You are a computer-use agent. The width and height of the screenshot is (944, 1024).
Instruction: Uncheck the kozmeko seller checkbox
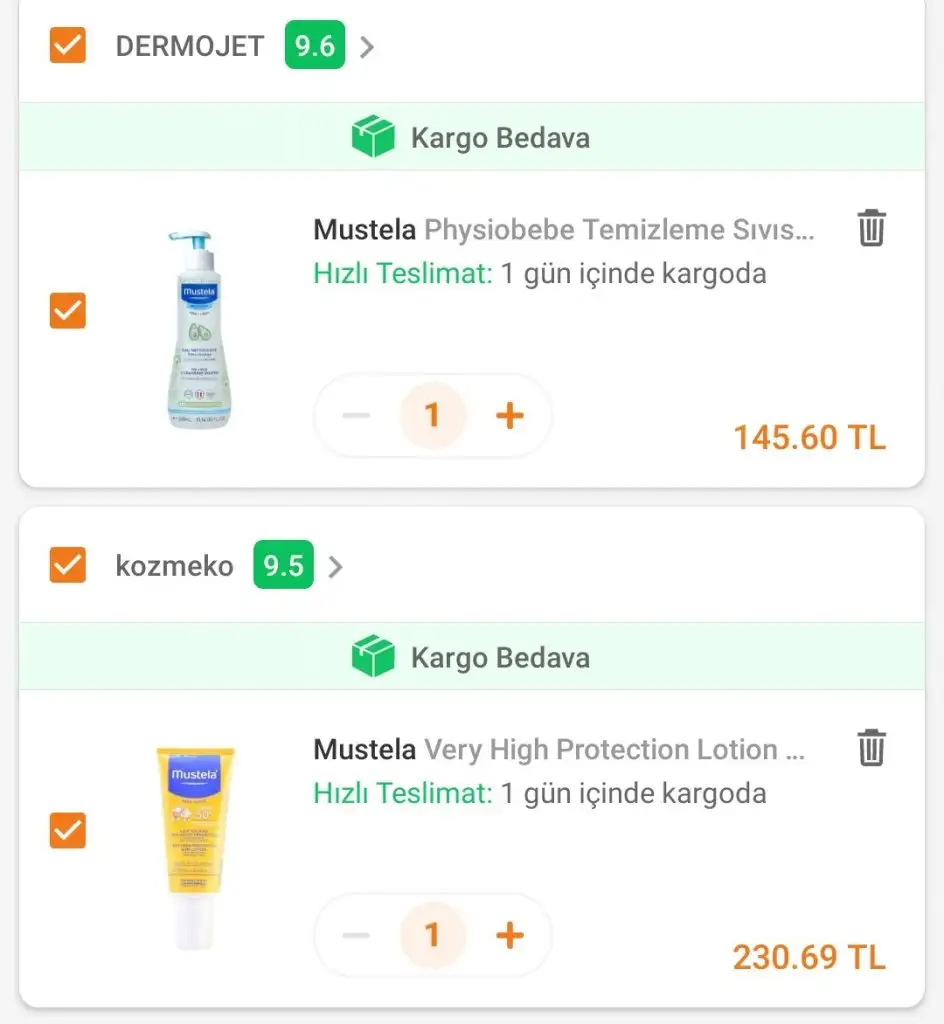pyautogui.click(x=68, y=566)
